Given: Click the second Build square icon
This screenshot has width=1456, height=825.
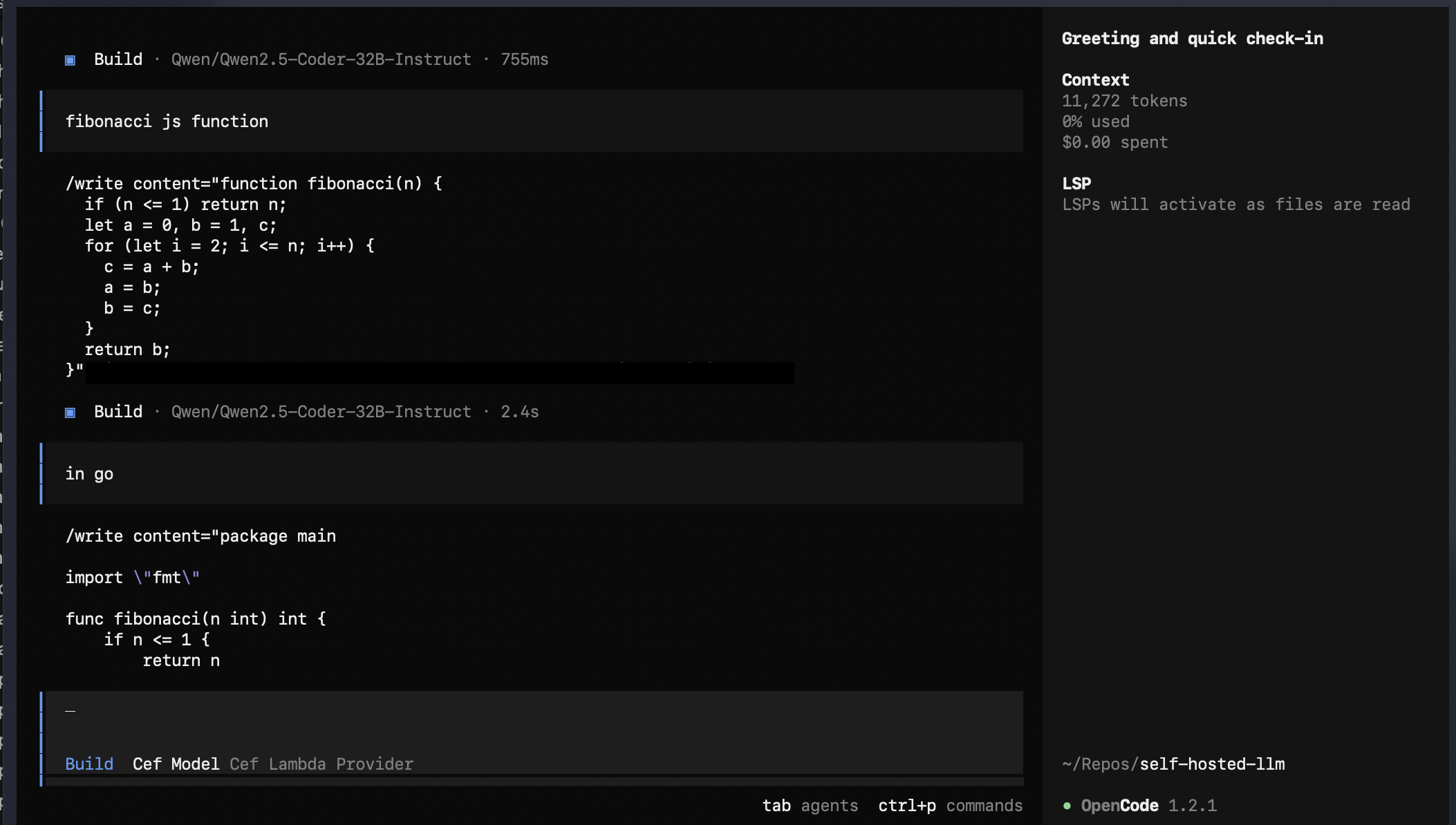Looking at the screenshot, I should tap(70, 413).
